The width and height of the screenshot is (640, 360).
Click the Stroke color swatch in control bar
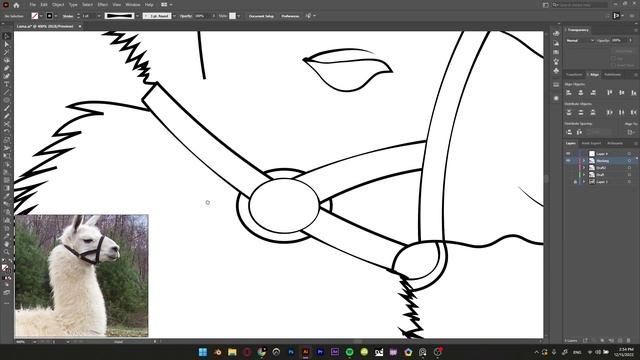tap(49, 16)
